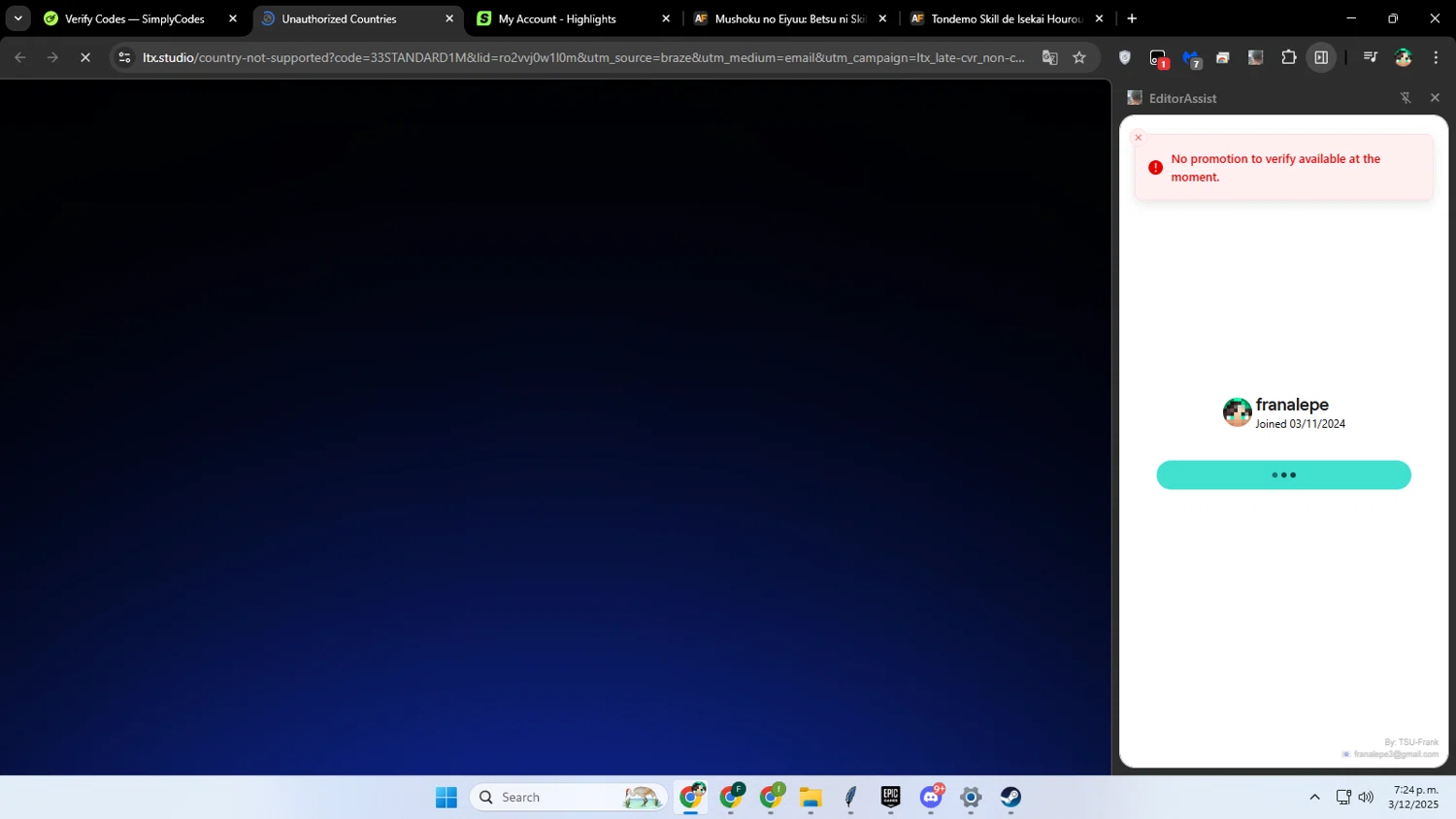Click the franalepe3@gmail.com email link
The height and width of the screenshot is (819, 1456).
click(1396, 754)
